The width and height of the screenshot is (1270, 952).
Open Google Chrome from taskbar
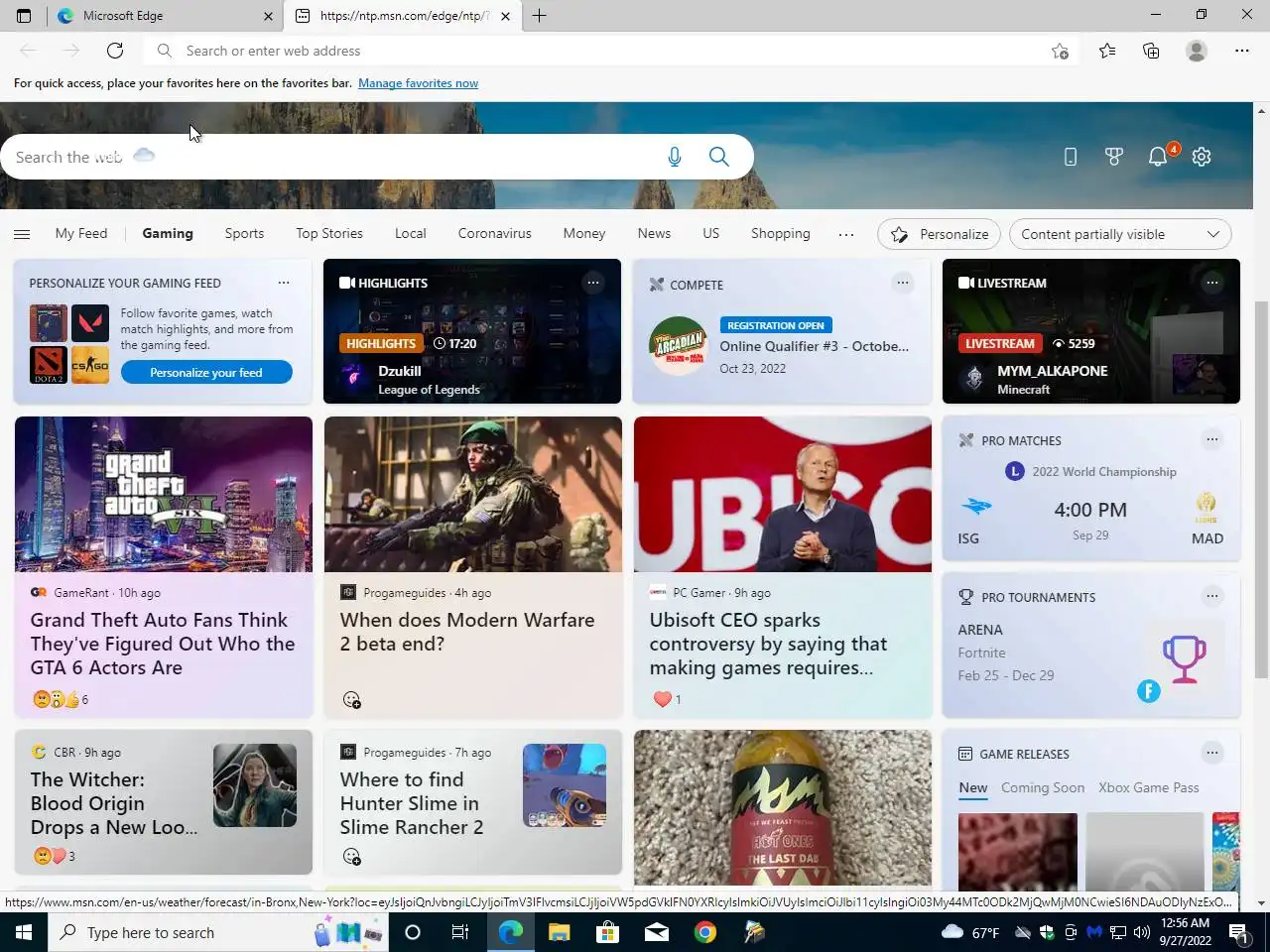pos(705,932)
